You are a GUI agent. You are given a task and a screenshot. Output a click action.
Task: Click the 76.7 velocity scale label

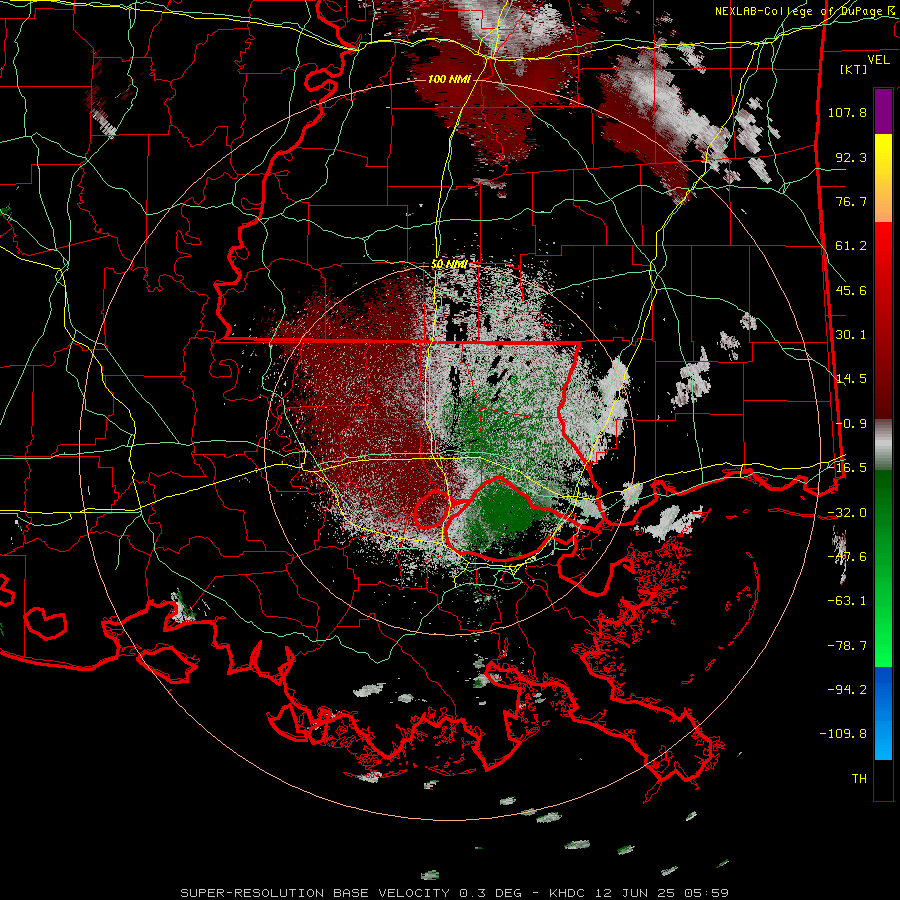pyautogui.click(x=851, y=201)
